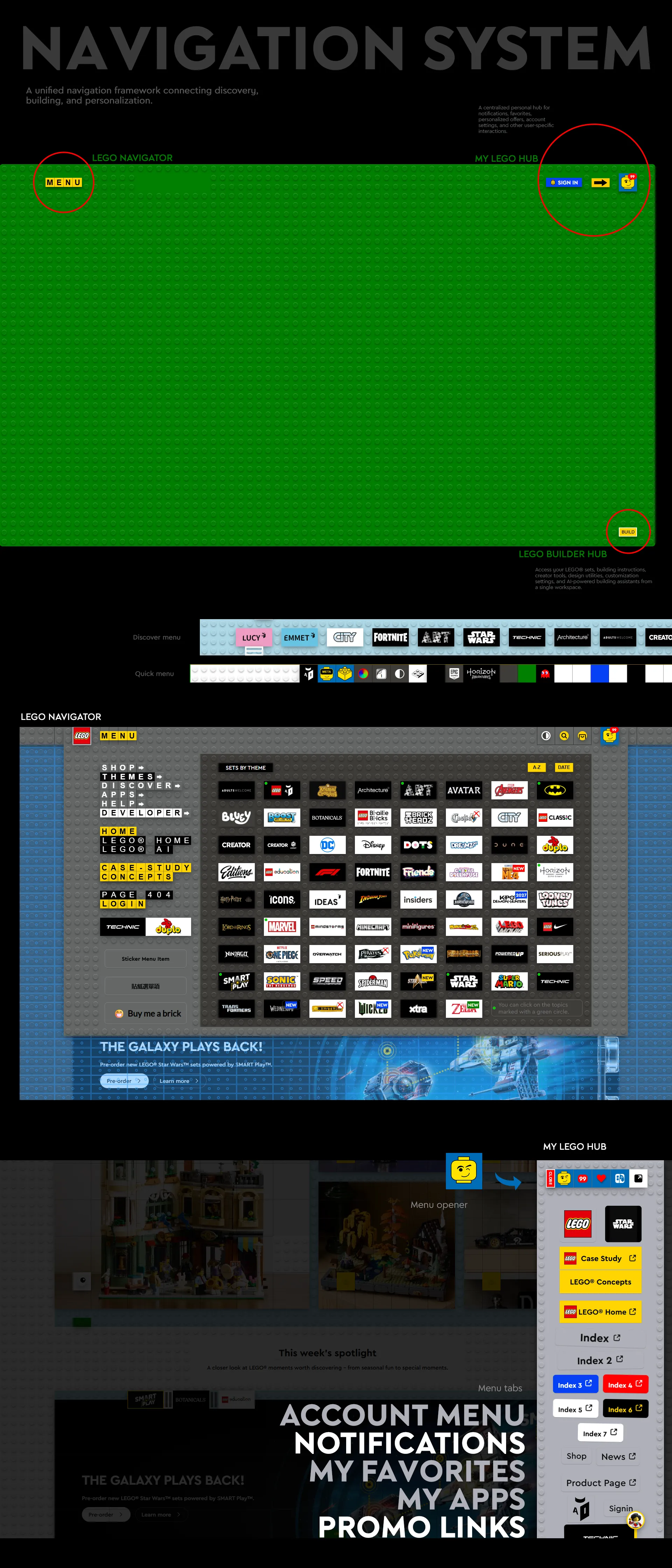Click the Buy me a brick button
The height and width of the screenshot is (1568, 672).
coord(146,1014)
